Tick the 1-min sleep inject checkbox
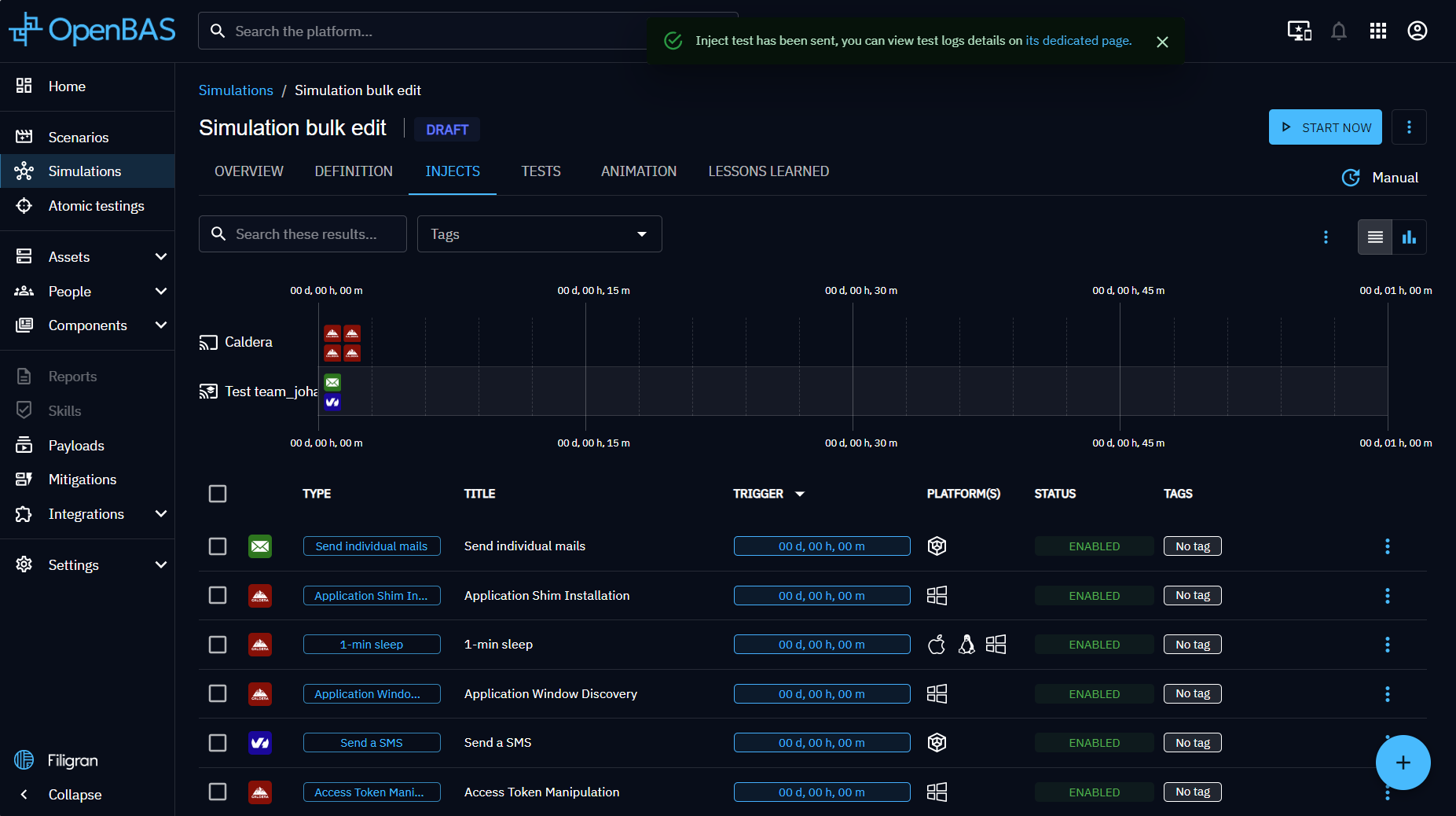Screen dimensions: 1456x816 [x=218, y=645]
